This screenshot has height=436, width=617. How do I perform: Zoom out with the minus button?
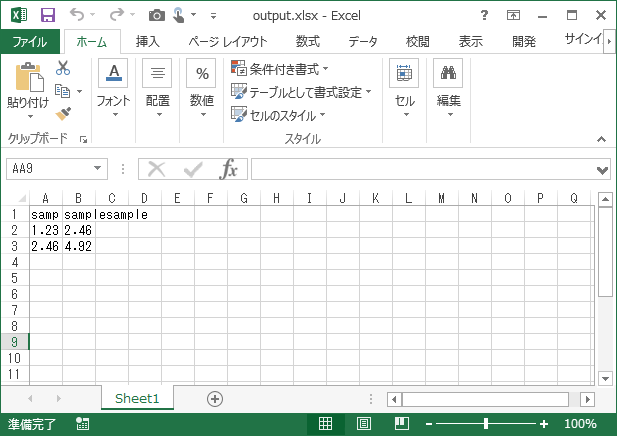click(429, 424)
